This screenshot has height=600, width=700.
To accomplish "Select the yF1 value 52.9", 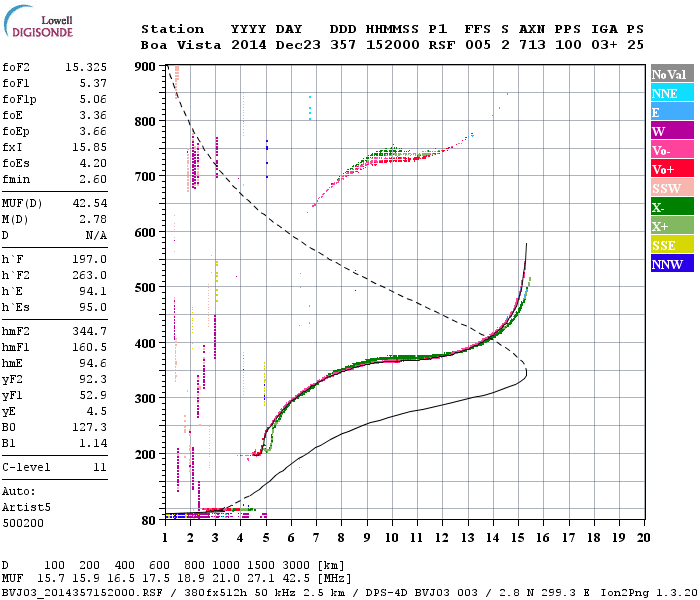I will tap(93, 396).
